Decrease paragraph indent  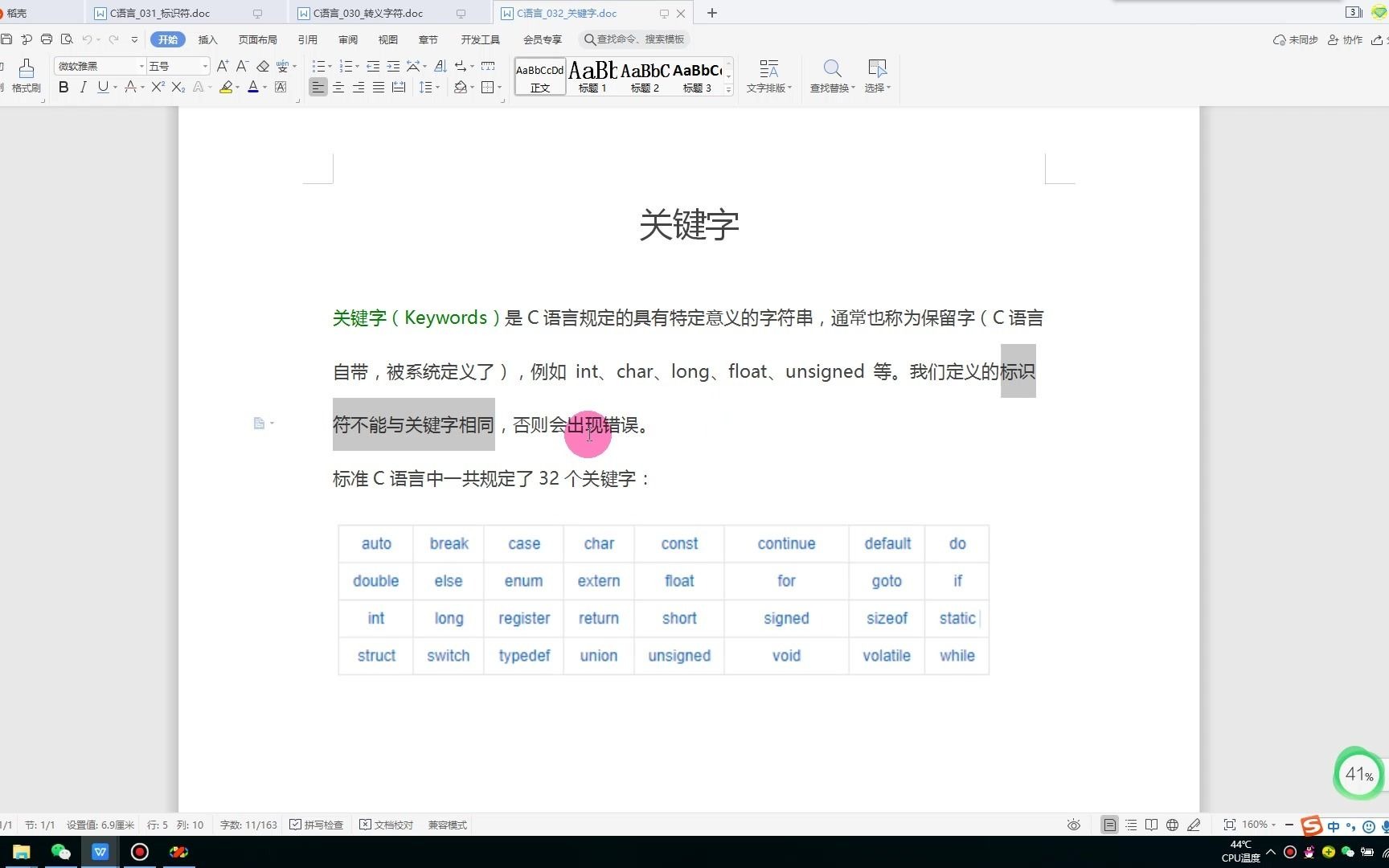coord(373,66)
